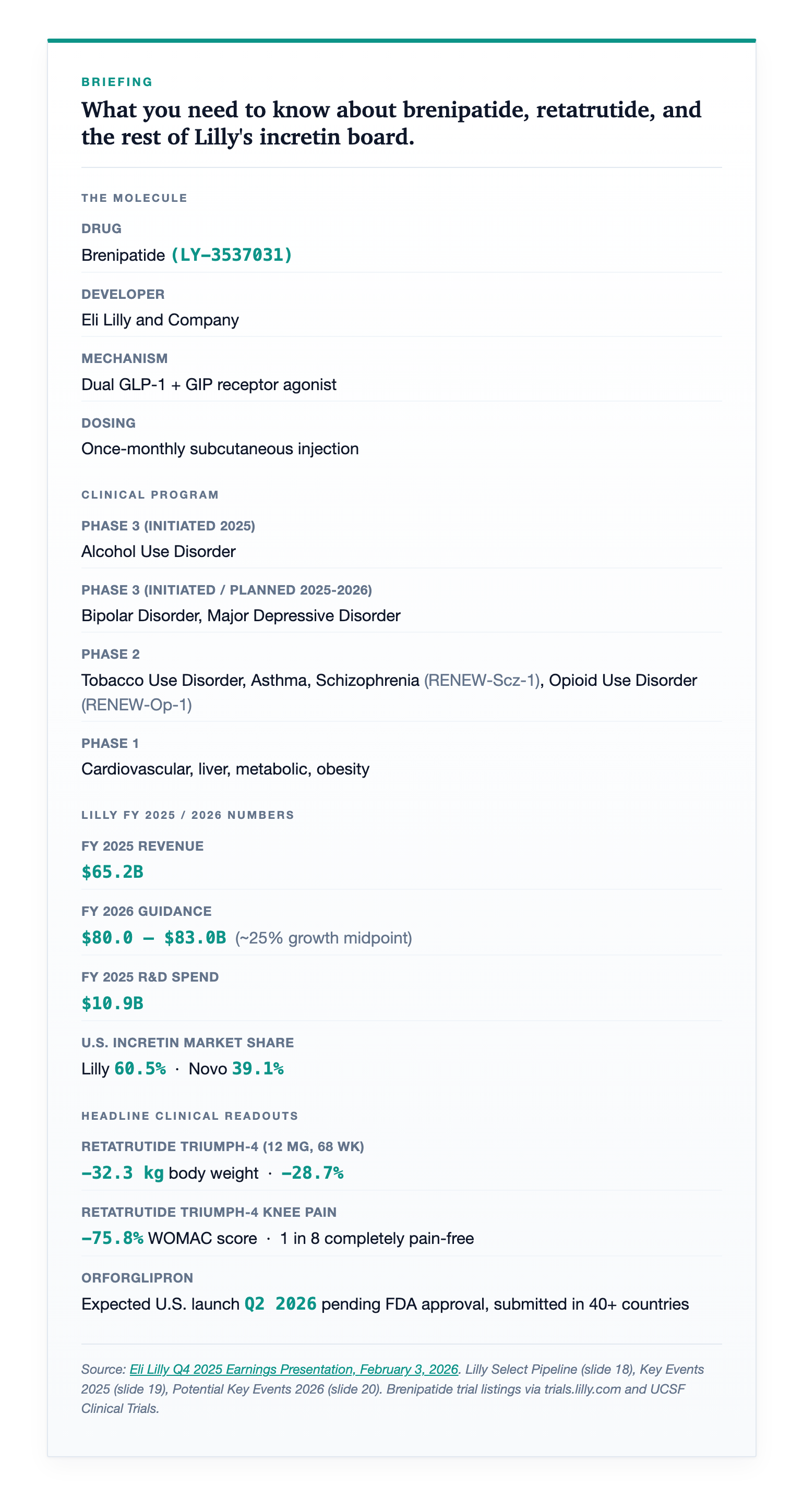This screenshot has height=1512, width=803.
Task: Click the RENEW-Scz-1 trial name
Action: (x=482, y=680)
